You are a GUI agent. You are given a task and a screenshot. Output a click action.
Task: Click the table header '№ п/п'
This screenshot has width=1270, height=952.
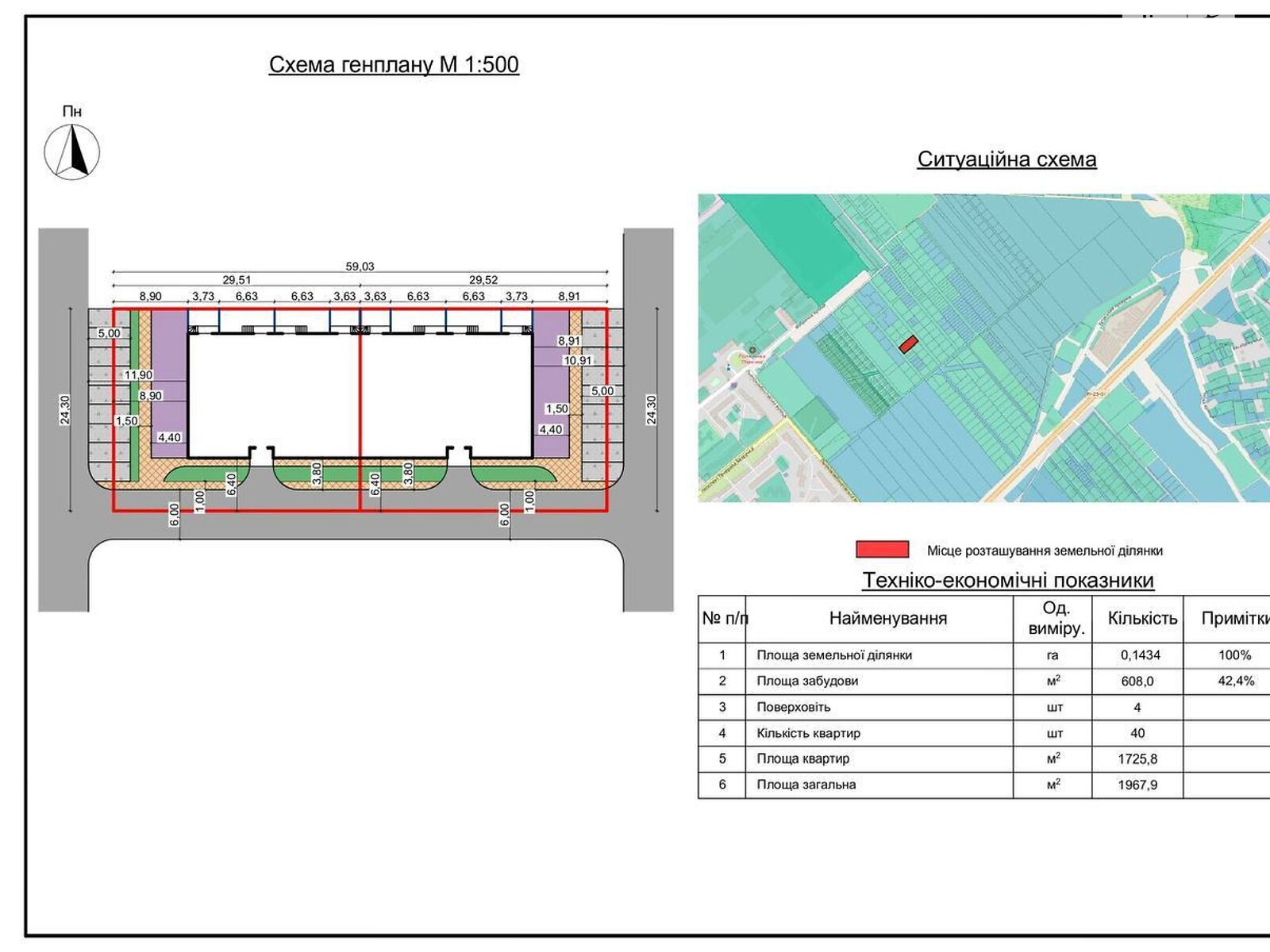[x=725, y=618]
